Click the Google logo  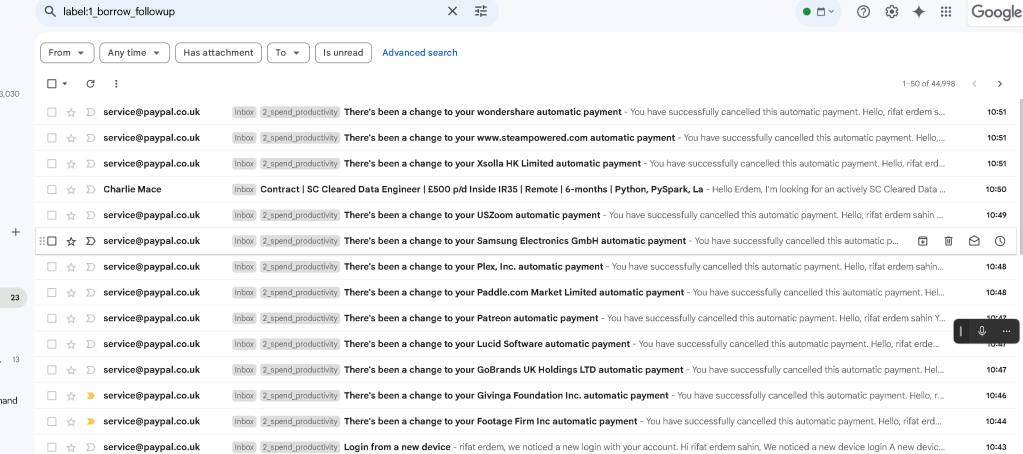pos(995,12)
